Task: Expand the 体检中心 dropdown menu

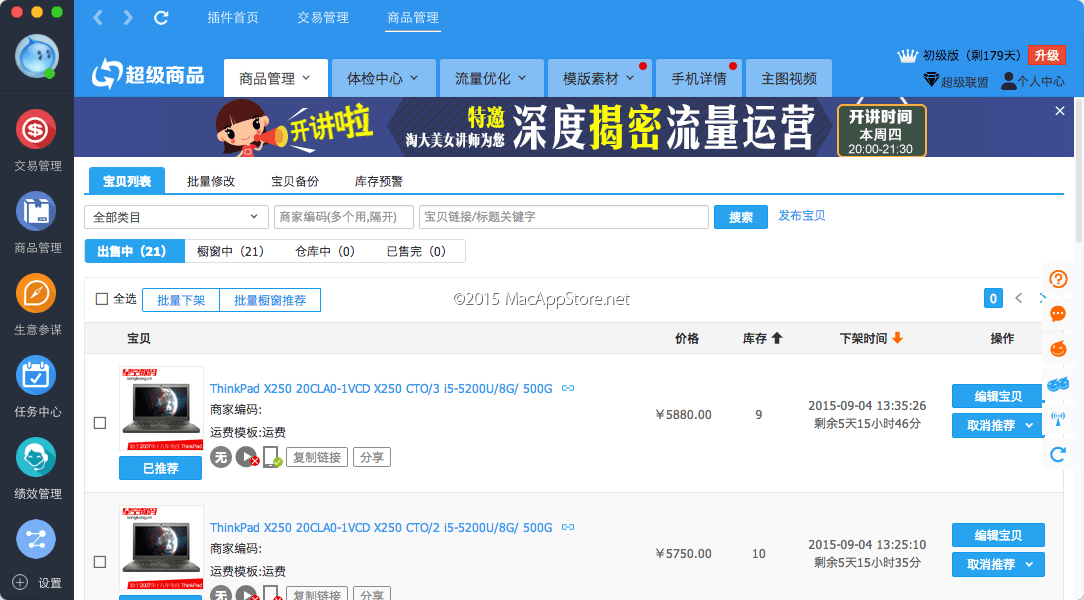Action: pyautogui.click(x=384, y=78)
